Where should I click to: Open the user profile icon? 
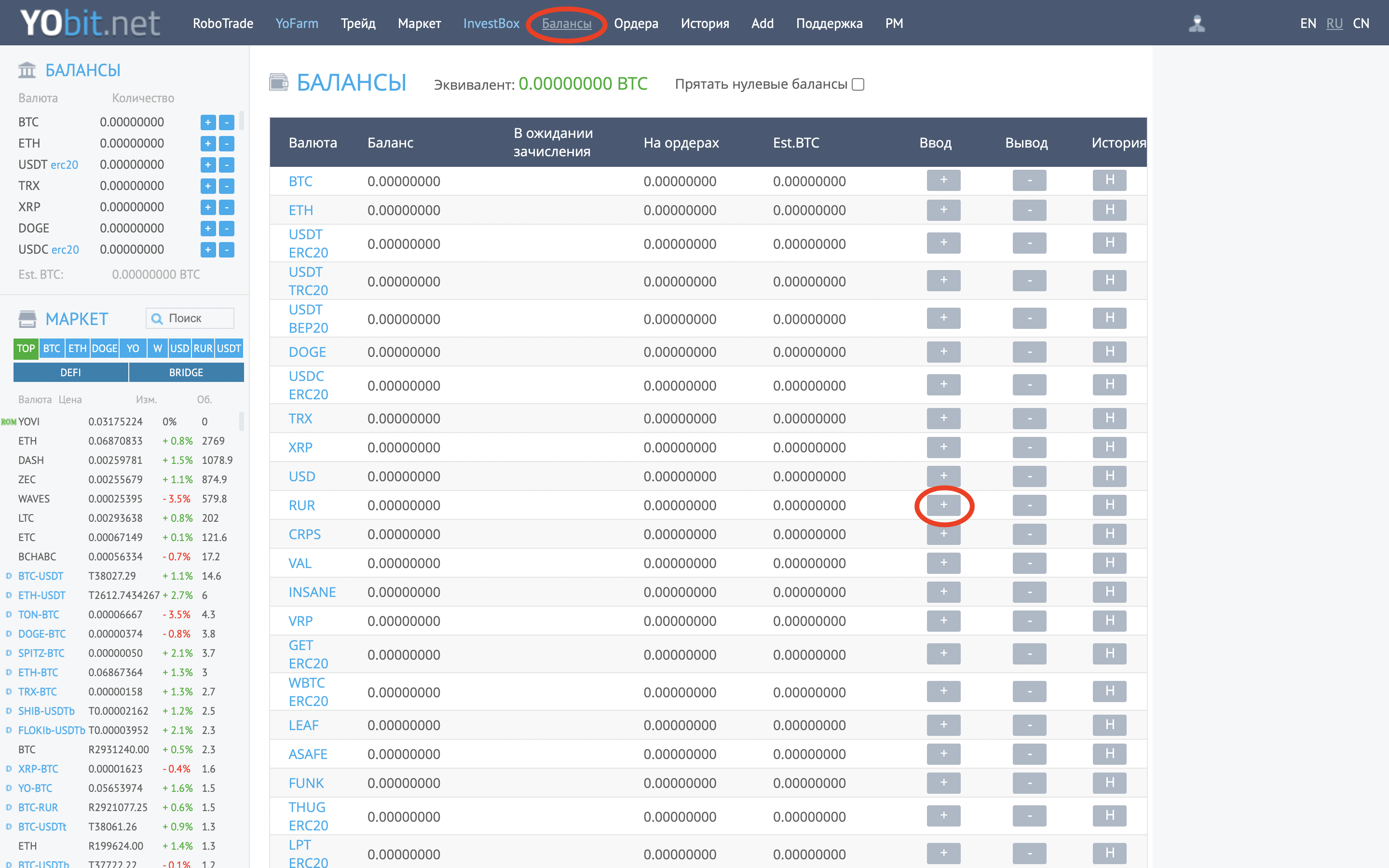tap(1197, 24)
